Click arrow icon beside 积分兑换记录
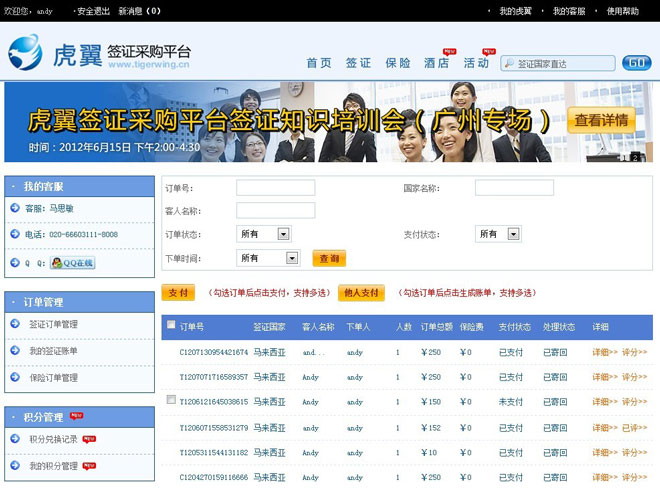The image size is (660, 489). click(x=15, y=439)
